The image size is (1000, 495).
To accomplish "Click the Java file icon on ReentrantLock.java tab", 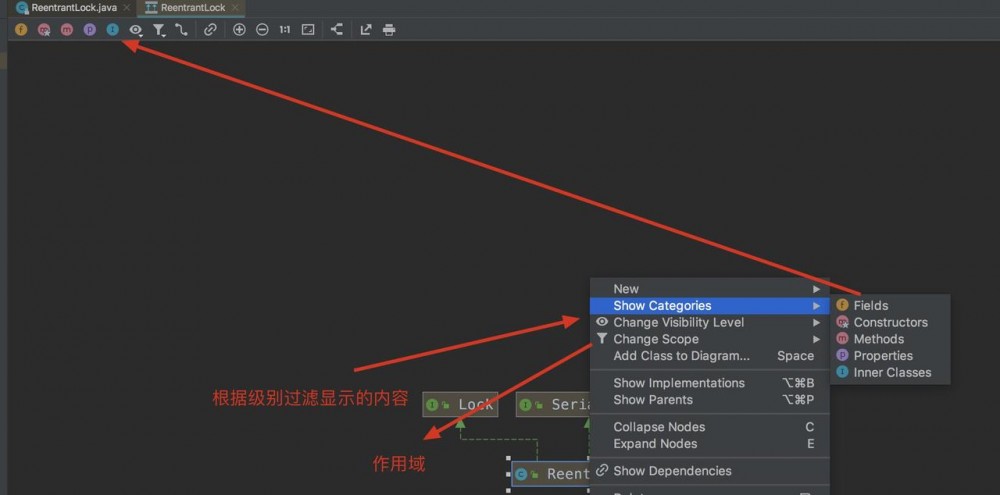I will point(22,8).
